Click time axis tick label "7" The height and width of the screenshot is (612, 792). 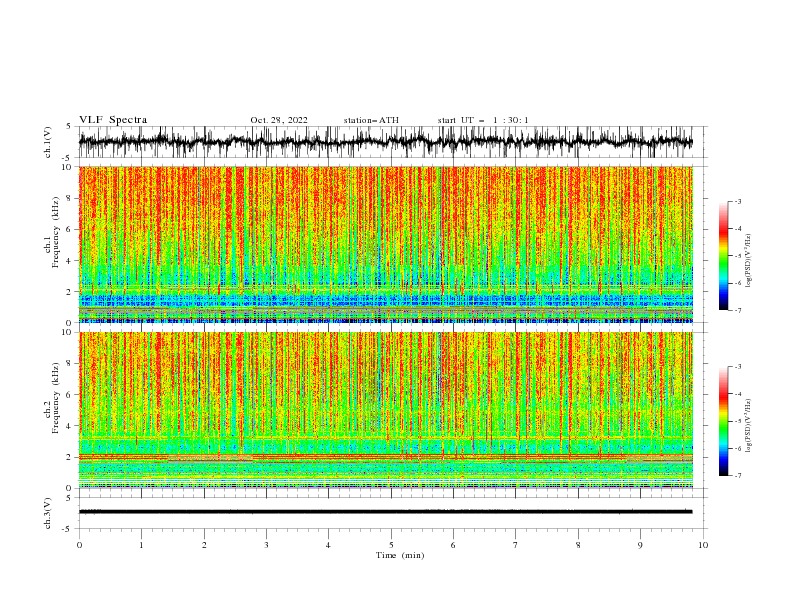click(516, 545)
